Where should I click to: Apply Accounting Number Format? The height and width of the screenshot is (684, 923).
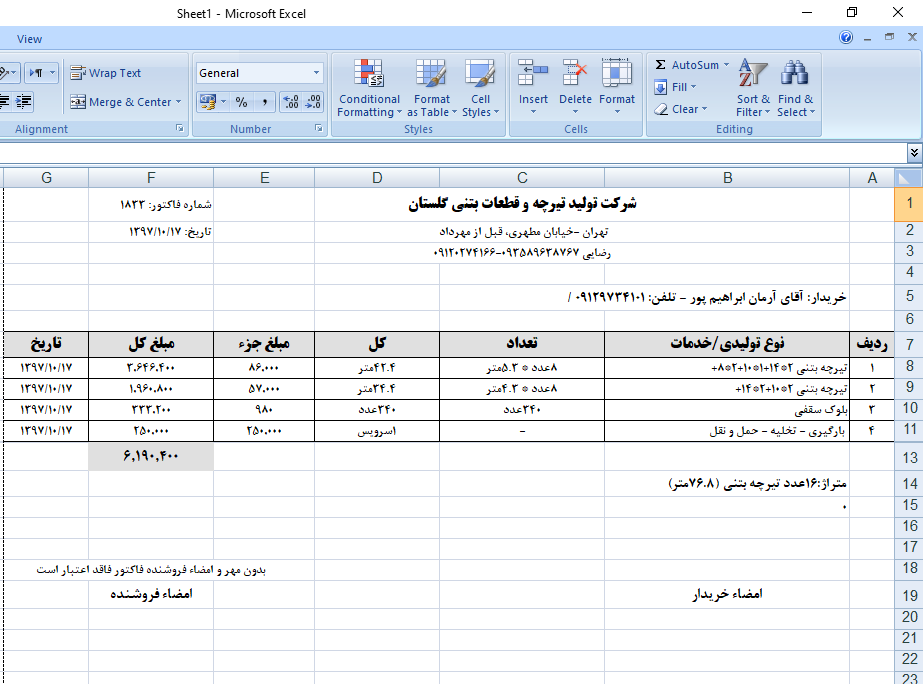(x=208, y=102)
